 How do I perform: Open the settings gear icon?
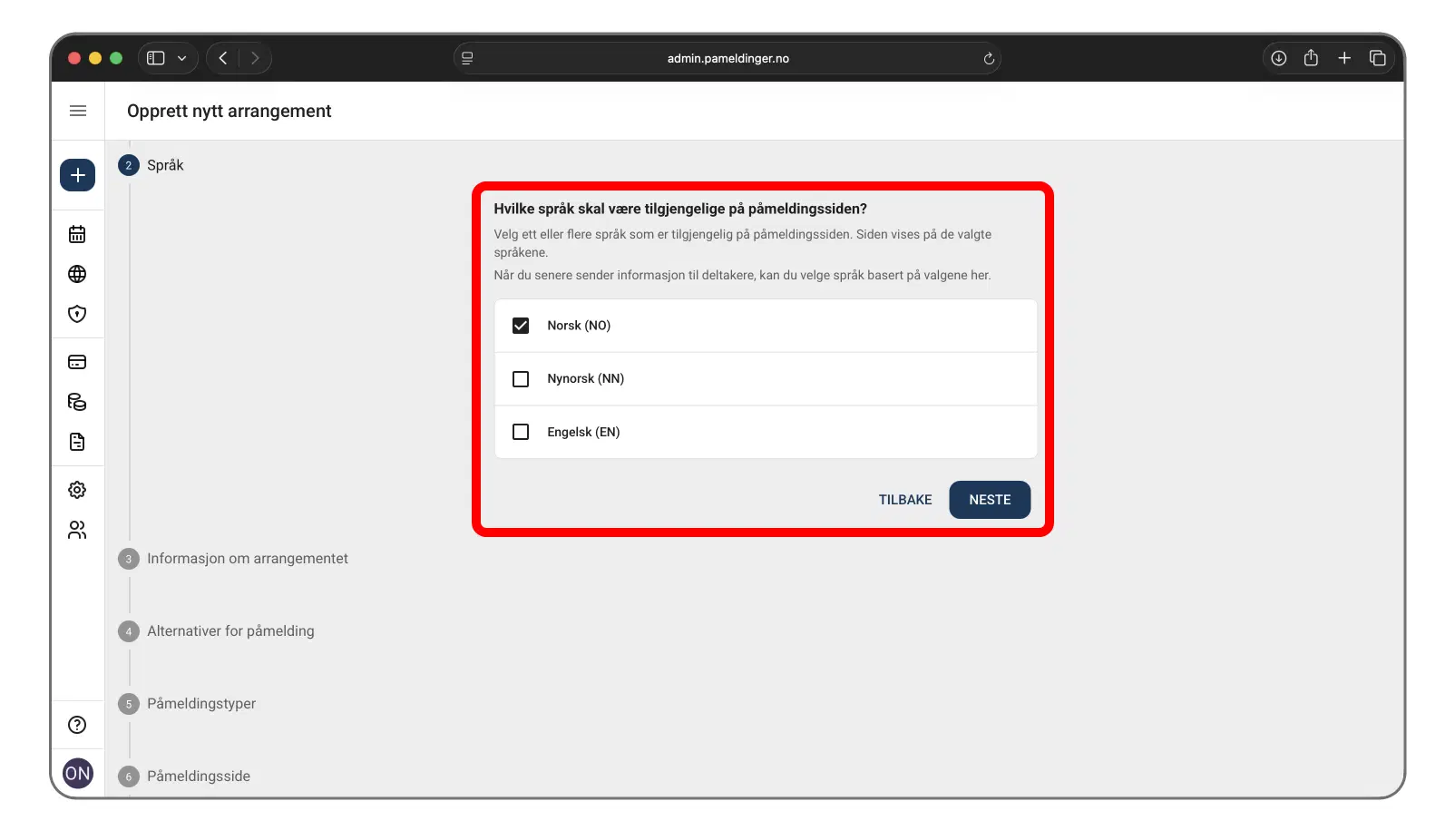point(77,490)
